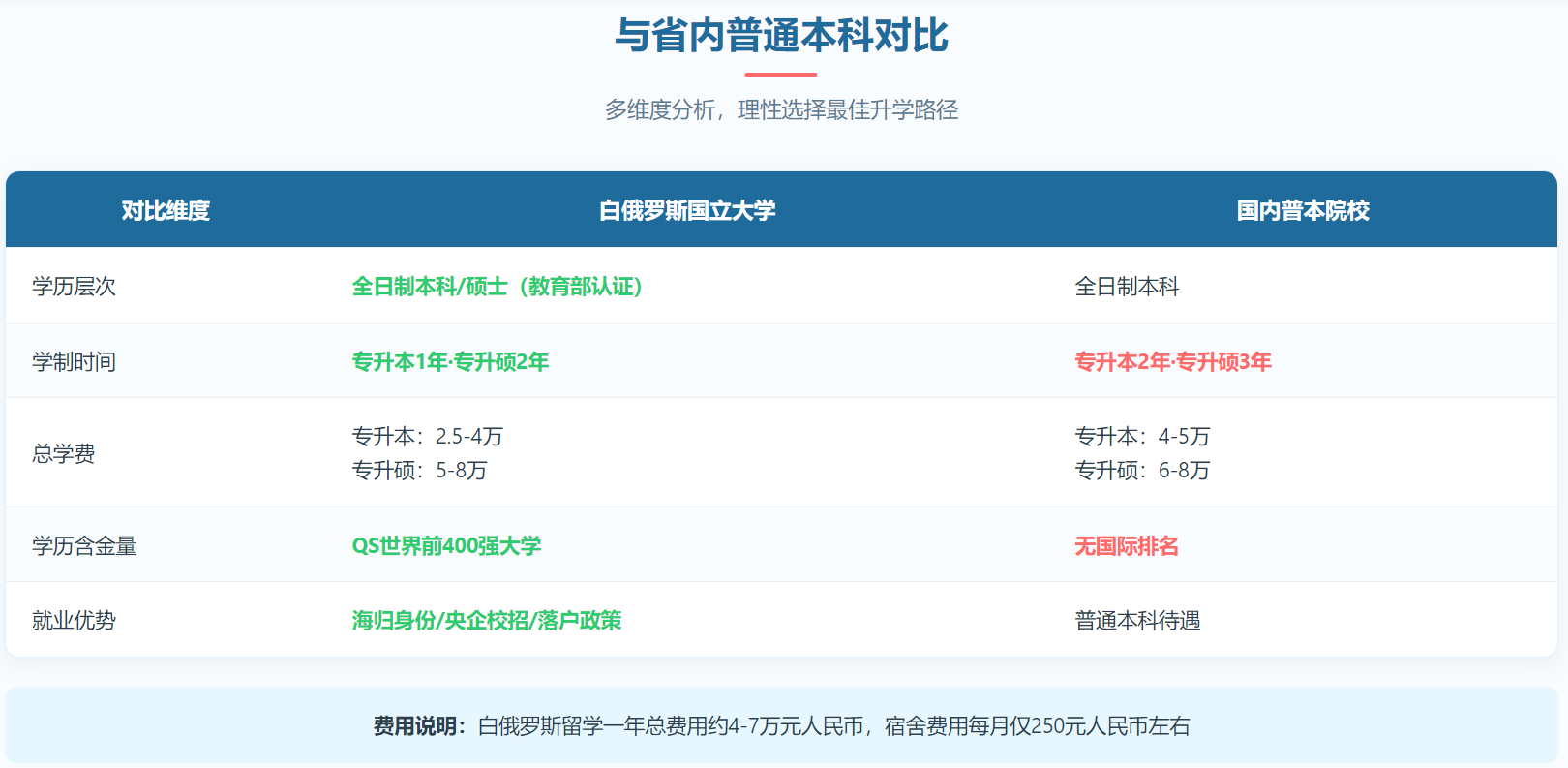Click the 对比维度 column header
Image resolution: width=1568 pixels, height=768 pixels.
click(x=166, y=210)
